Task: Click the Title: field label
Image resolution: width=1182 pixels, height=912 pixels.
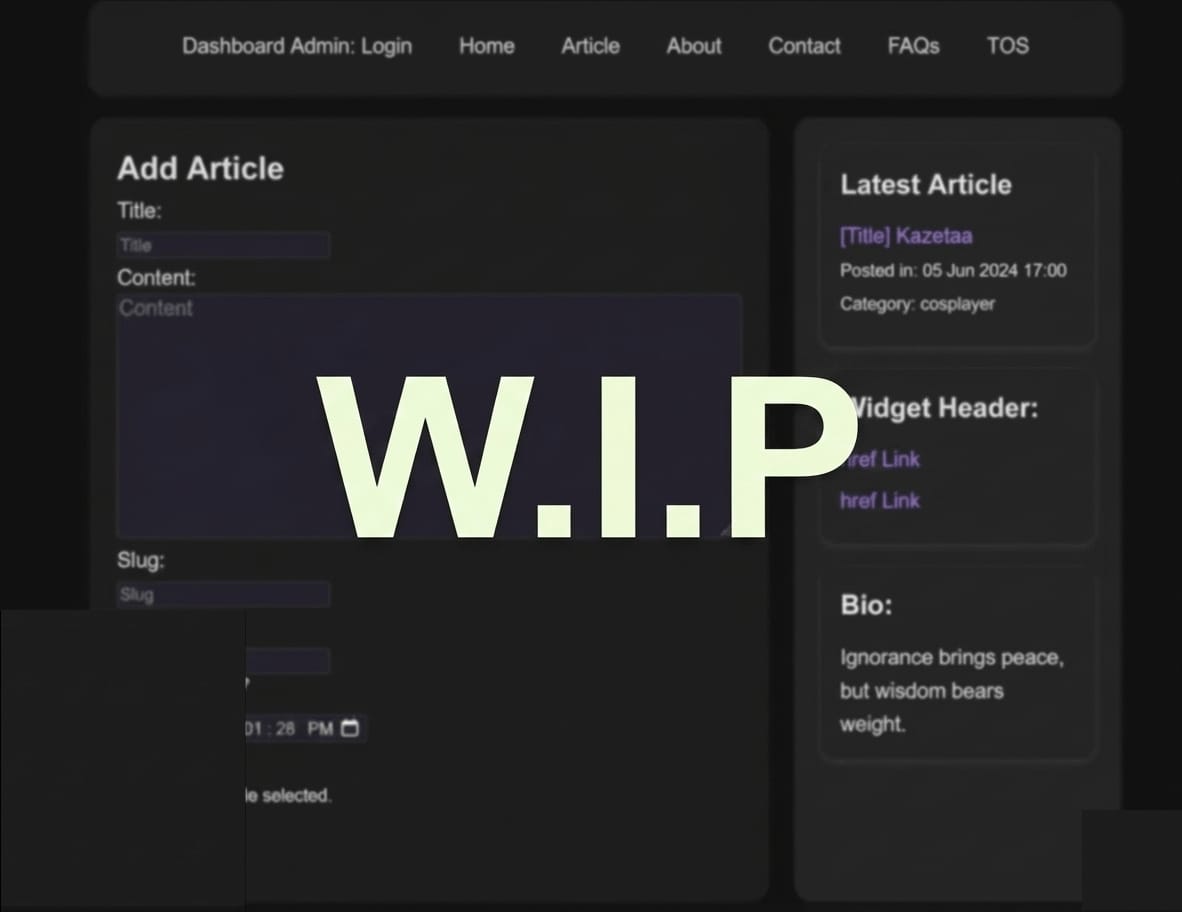Action: (139, 210)
